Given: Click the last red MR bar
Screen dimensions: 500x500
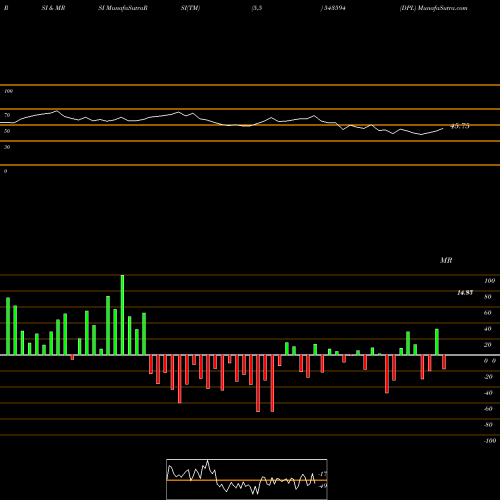Looking at the screenshot, I should (x=444, y=362).
